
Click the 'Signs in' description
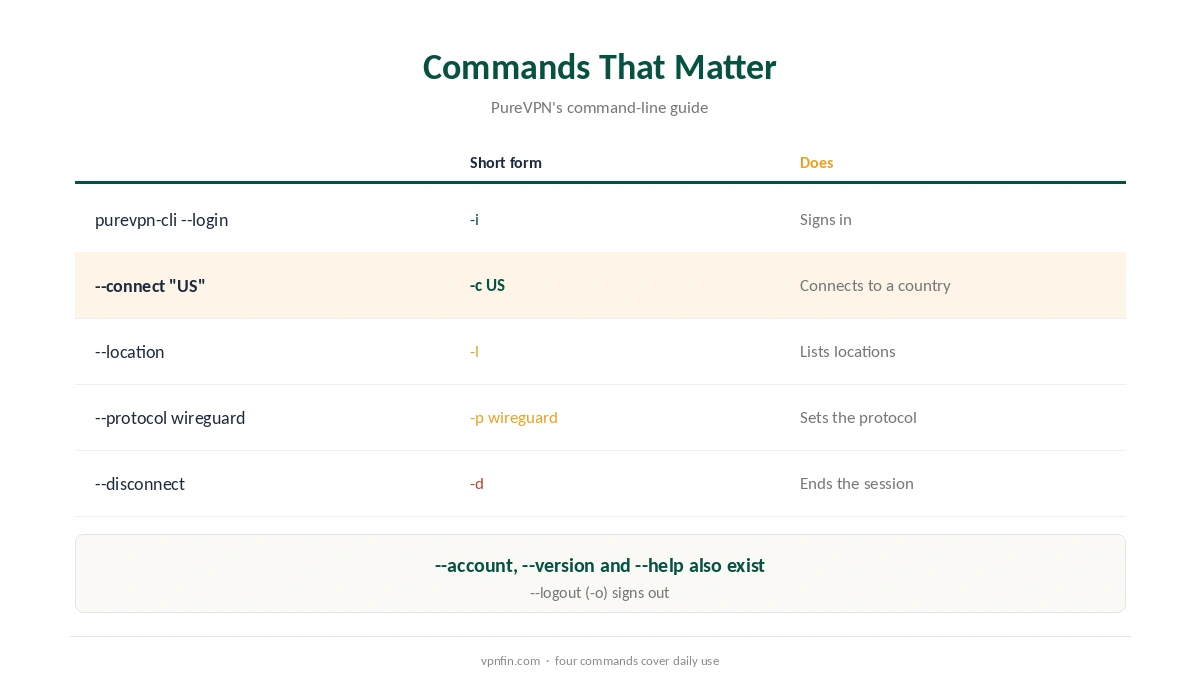(x=825, y=219)
